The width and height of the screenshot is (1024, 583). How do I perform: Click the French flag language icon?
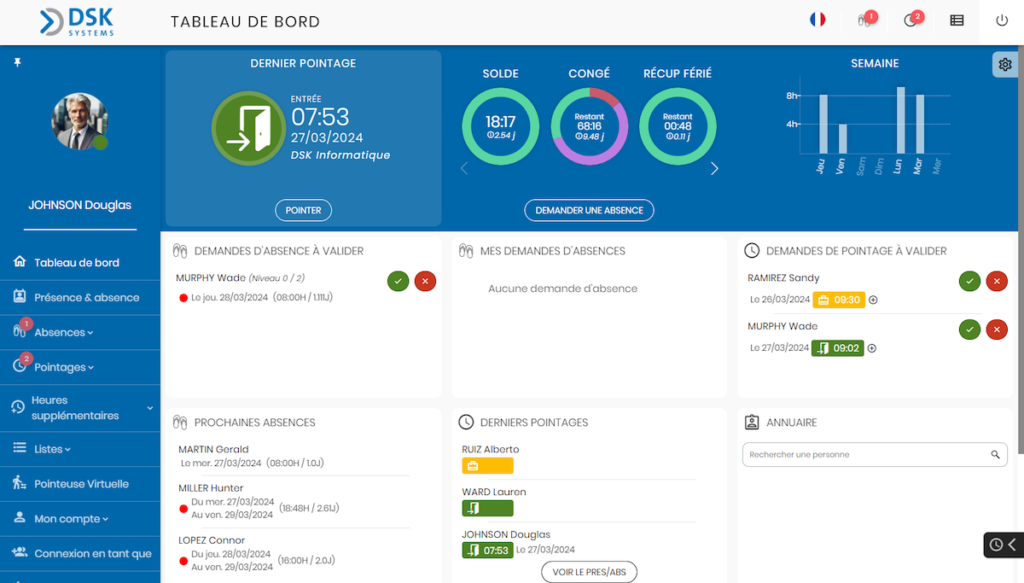818,20
